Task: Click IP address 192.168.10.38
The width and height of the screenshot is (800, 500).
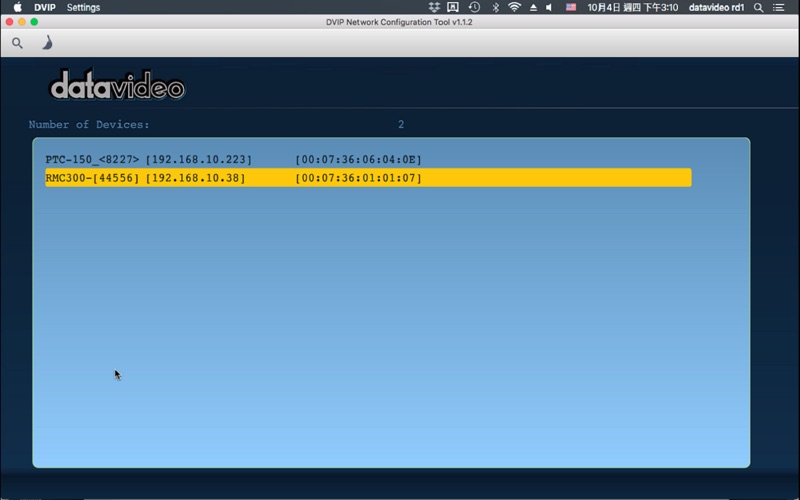Action: coord(195,178)
